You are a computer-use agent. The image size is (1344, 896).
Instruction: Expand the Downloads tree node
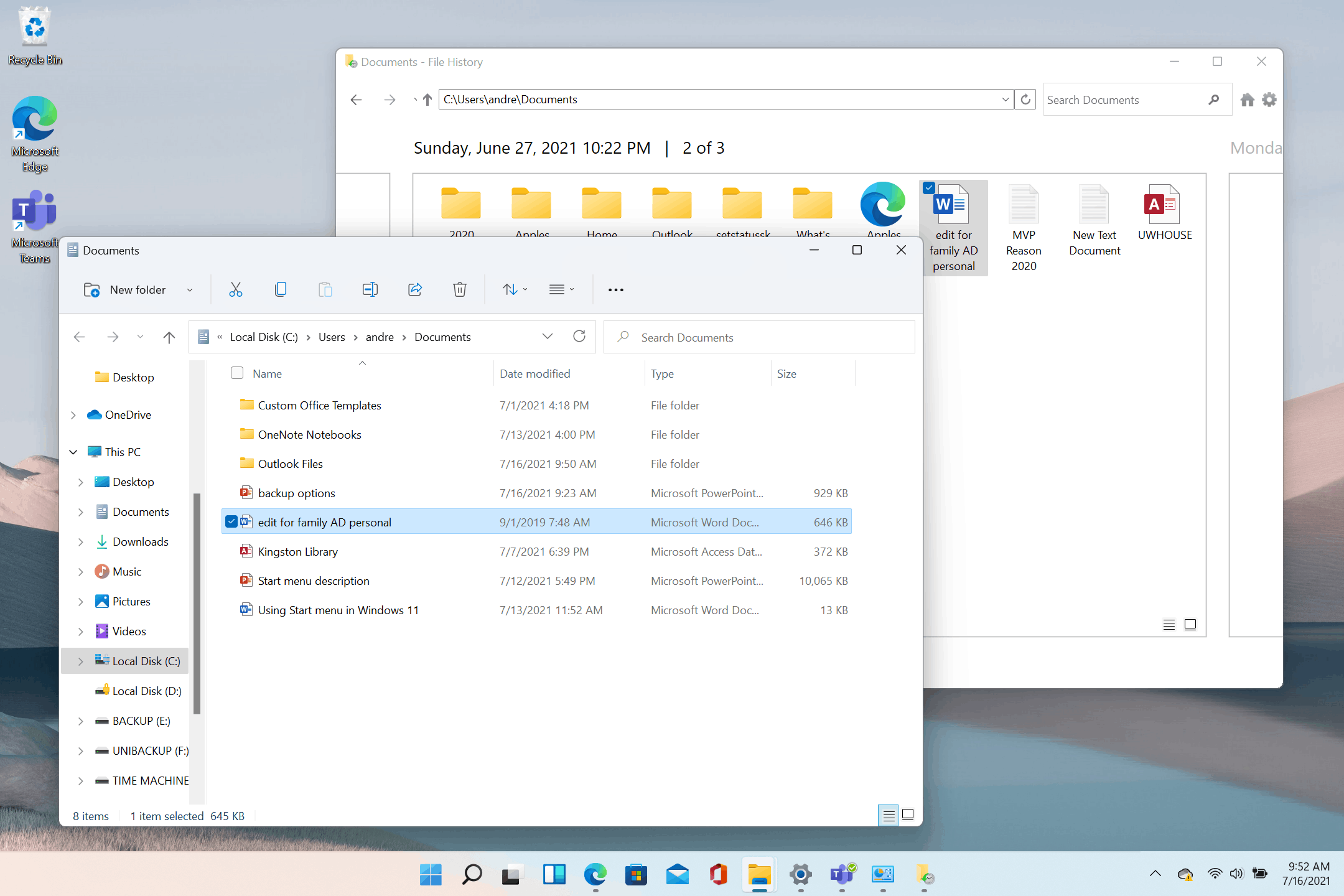[81, 542]
